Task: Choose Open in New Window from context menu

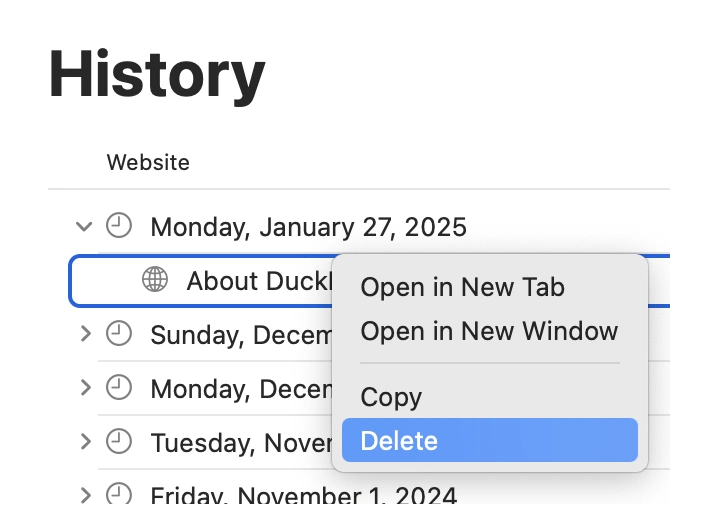Action: (x=489, y=331)
